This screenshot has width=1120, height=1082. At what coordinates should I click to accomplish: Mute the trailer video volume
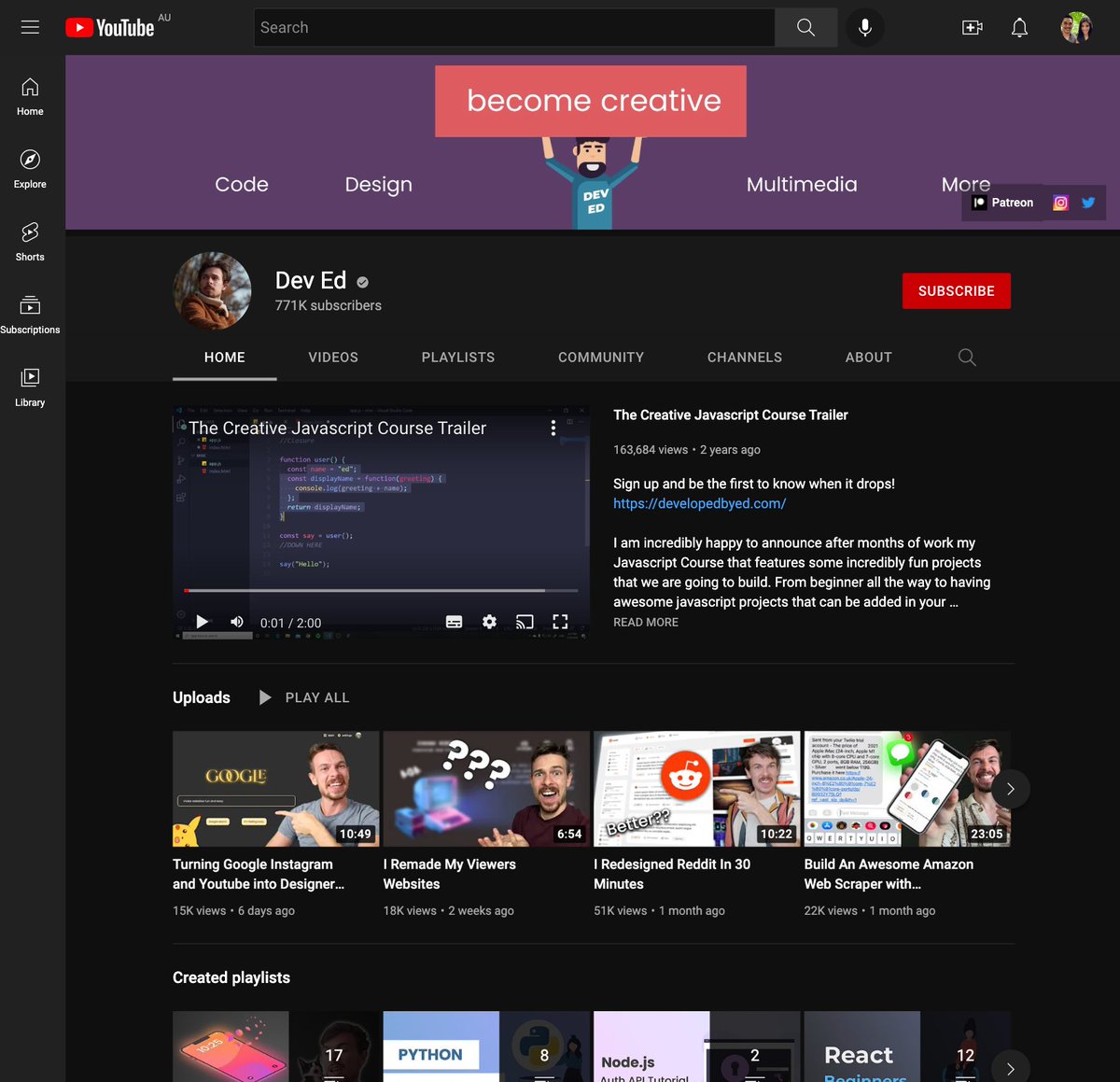click(236, 621)
